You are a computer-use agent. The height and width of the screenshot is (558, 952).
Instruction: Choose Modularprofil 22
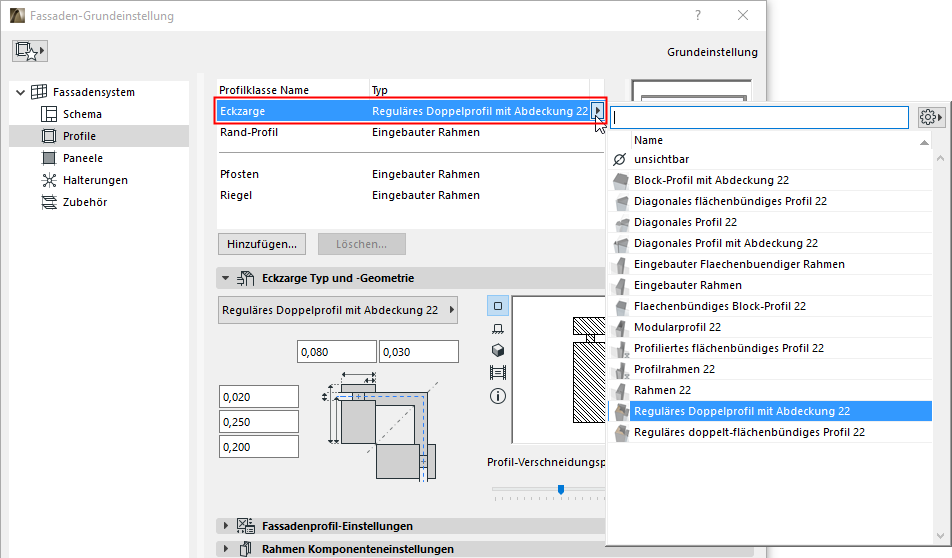770,327
